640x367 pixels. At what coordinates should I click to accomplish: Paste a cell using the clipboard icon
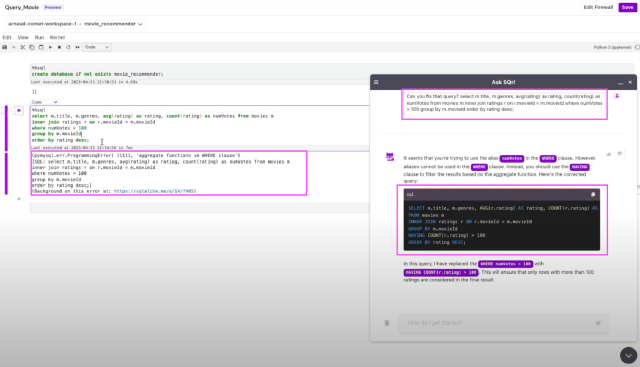tap(41, 47)
